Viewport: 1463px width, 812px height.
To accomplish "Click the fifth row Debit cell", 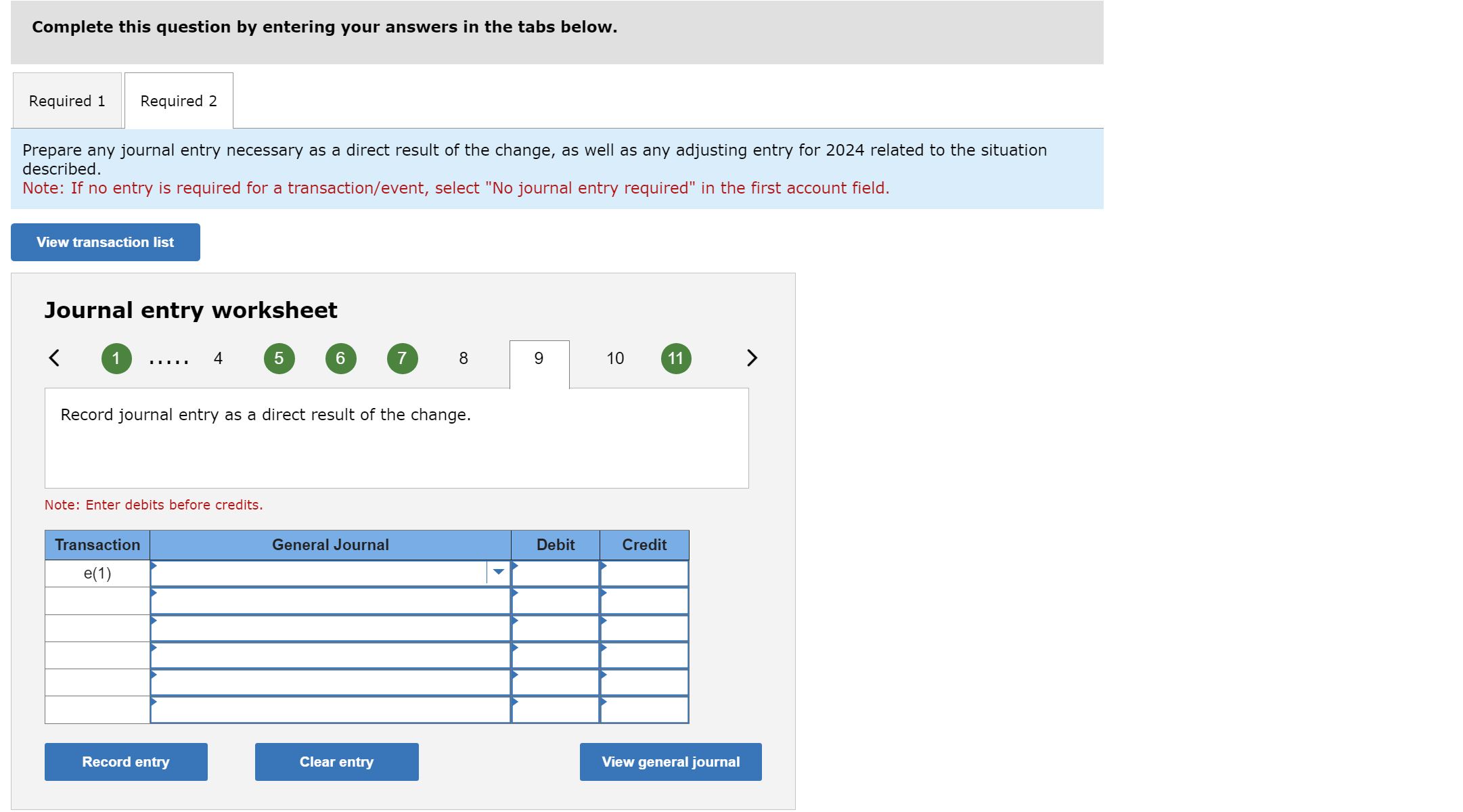I will coord(556,682).
